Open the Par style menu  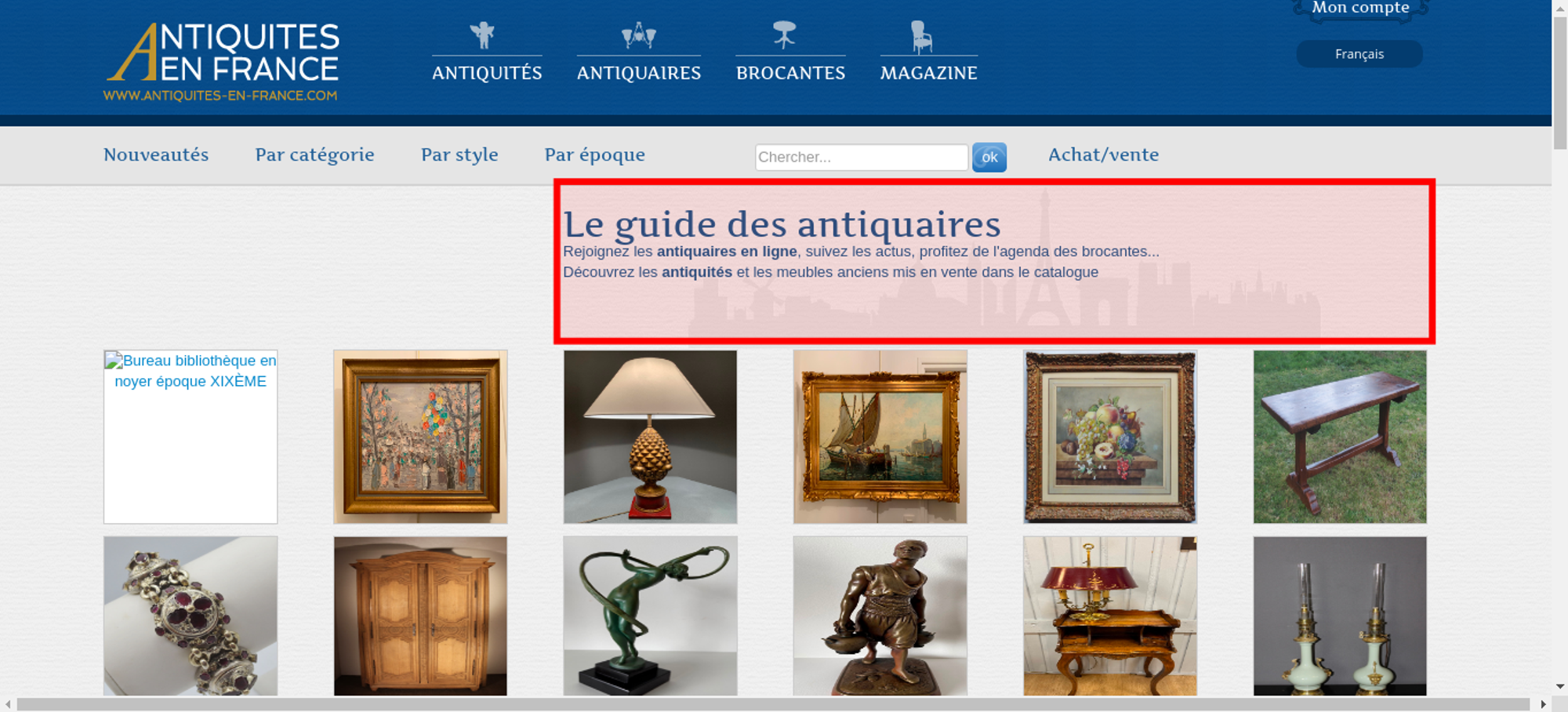coord(459,154)
